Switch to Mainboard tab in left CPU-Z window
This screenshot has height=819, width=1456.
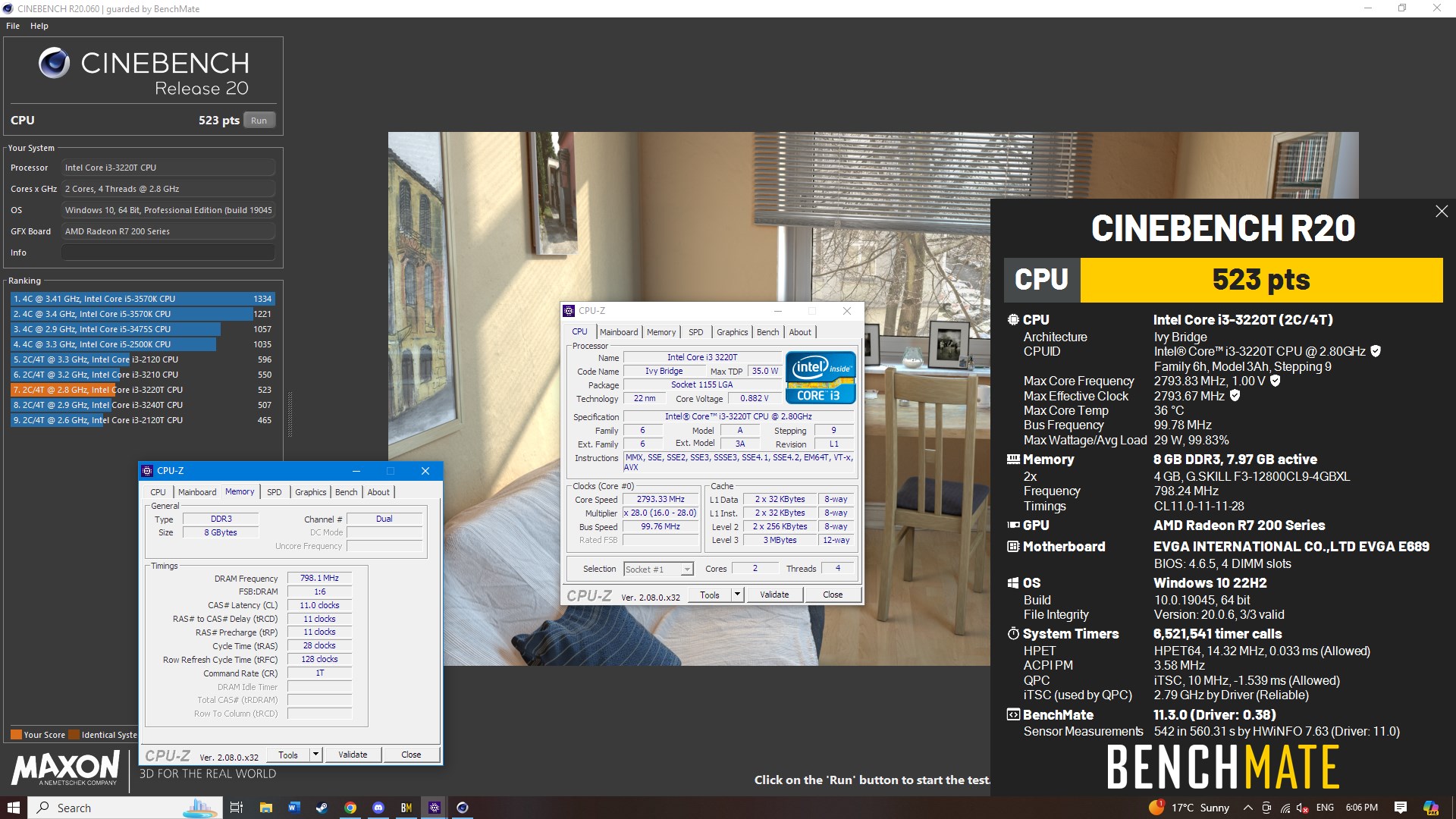(x=197, y=492)
